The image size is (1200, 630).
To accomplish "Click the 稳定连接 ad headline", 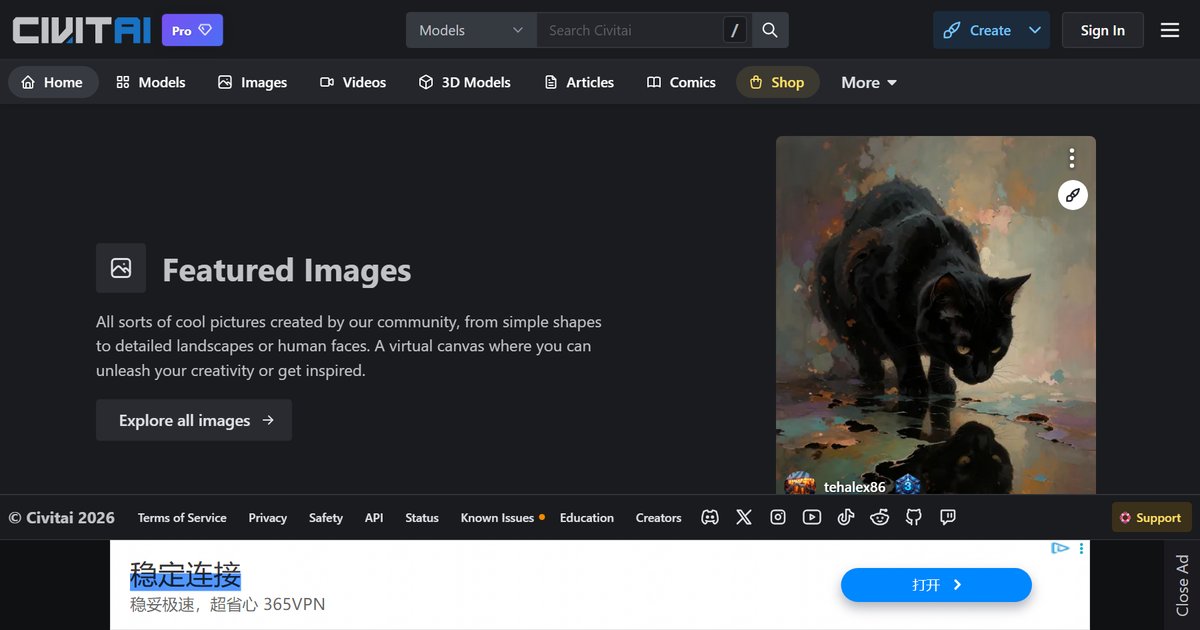I will pos(186,575).
